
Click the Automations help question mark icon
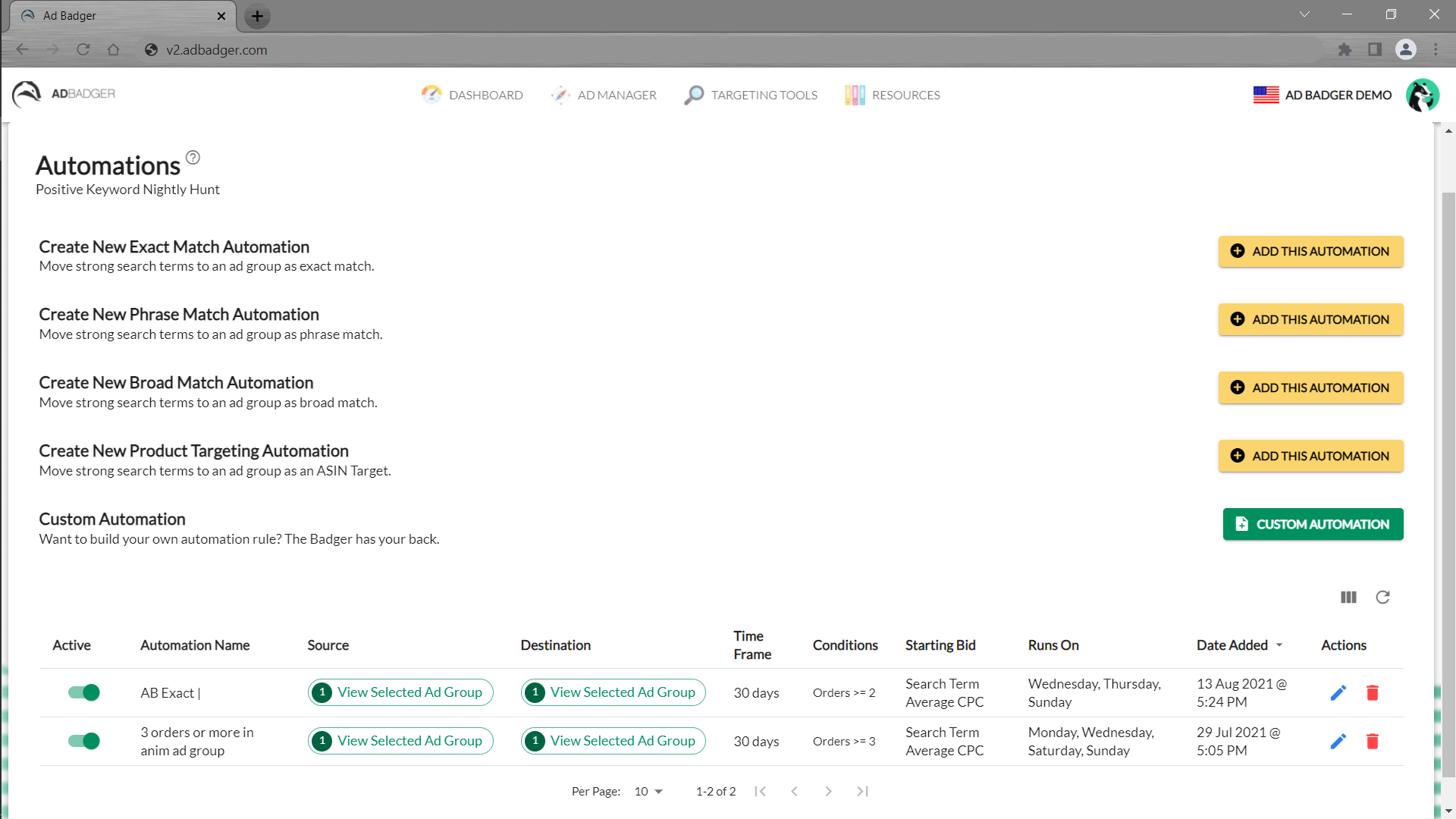[x=192, y=157]
